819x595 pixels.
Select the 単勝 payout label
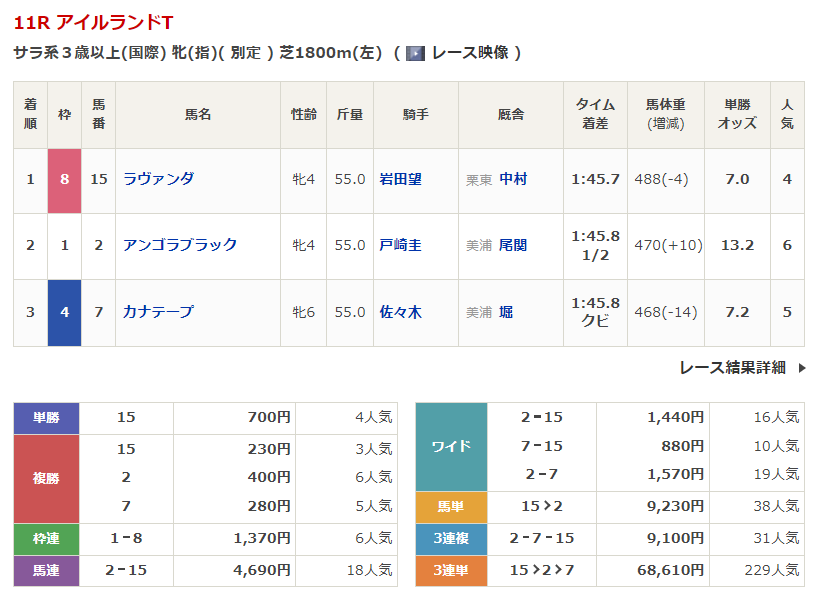click(46, 418)
